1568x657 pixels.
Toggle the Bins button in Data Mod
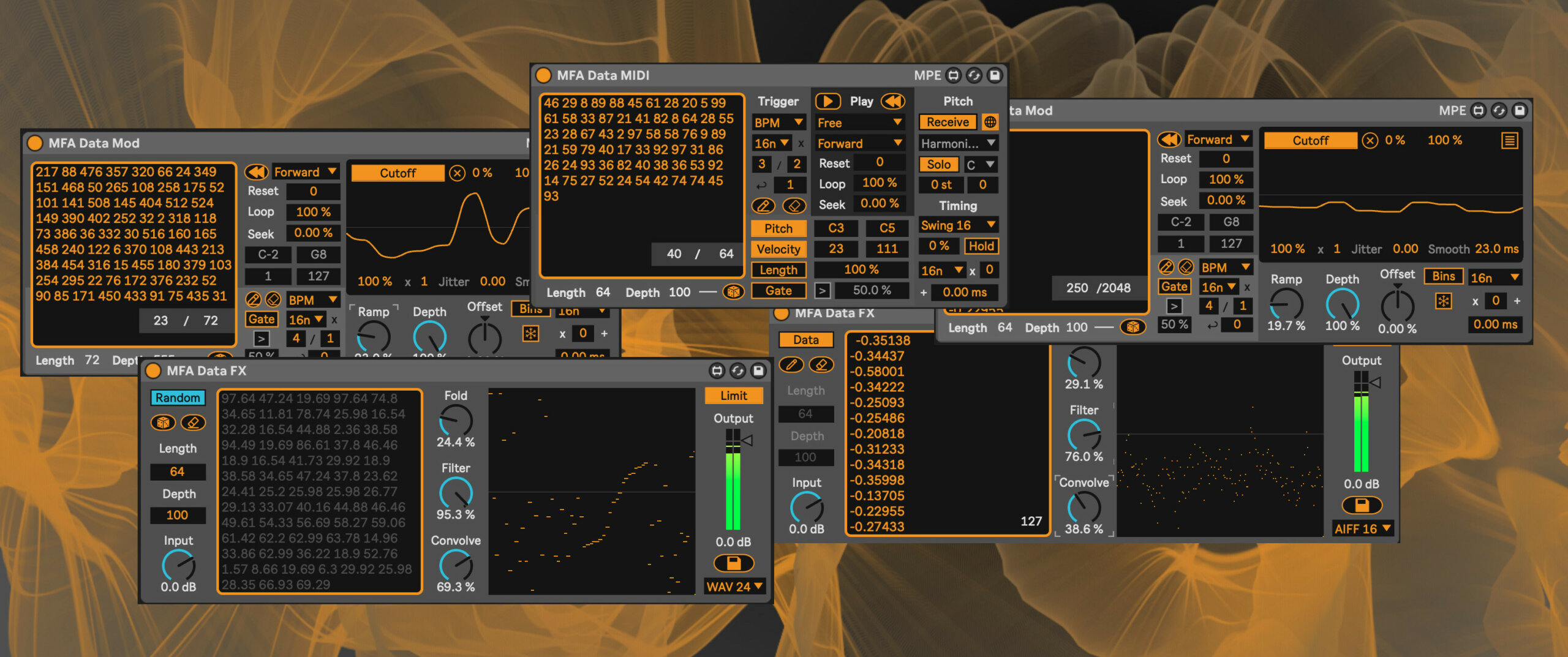point(1443,276)
